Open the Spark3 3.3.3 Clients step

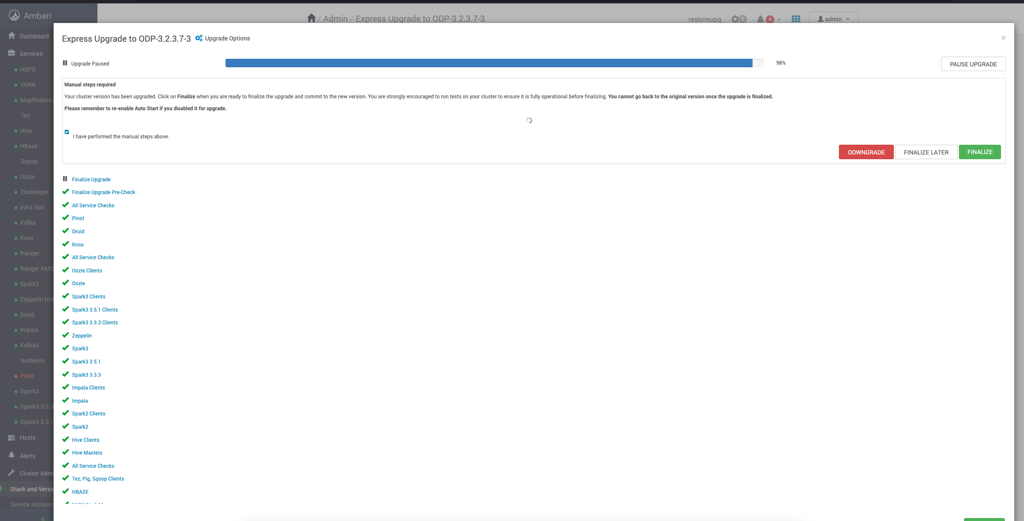tap(95, 323)
